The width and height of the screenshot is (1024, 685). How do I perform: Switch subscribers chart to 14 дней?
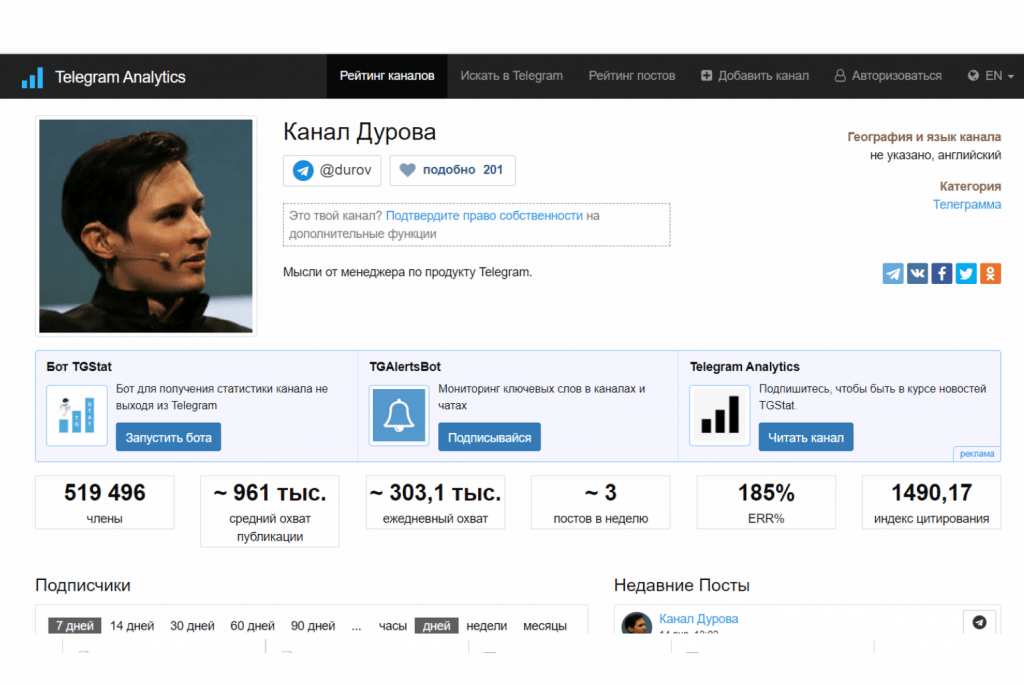tap(132, 626)
